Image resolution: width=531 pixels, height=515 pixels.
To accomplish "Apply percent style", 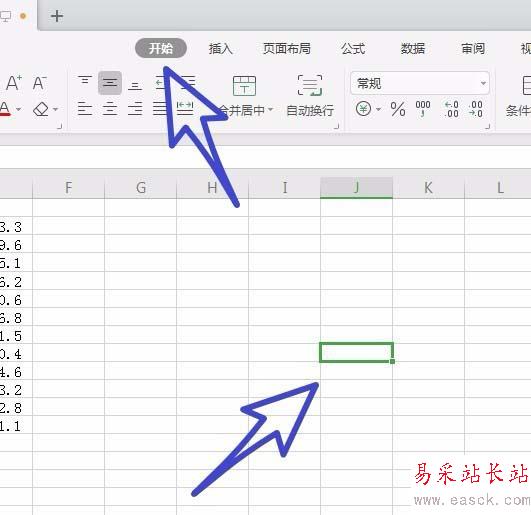I will point(398,109).
